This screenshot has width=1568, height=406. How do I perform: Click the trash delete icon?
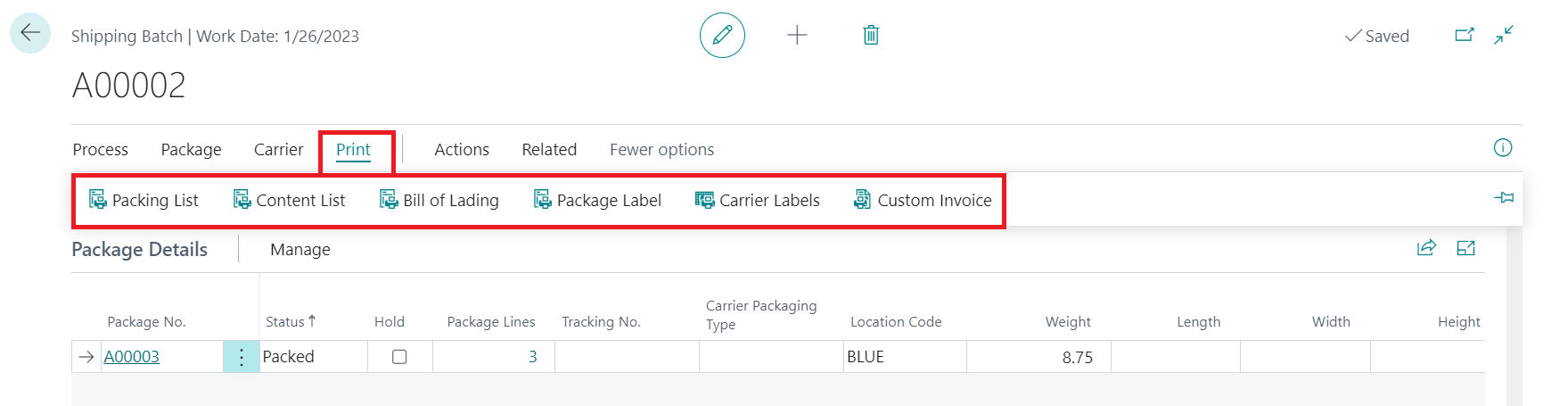pyautogui.click(x=871, y=36)
